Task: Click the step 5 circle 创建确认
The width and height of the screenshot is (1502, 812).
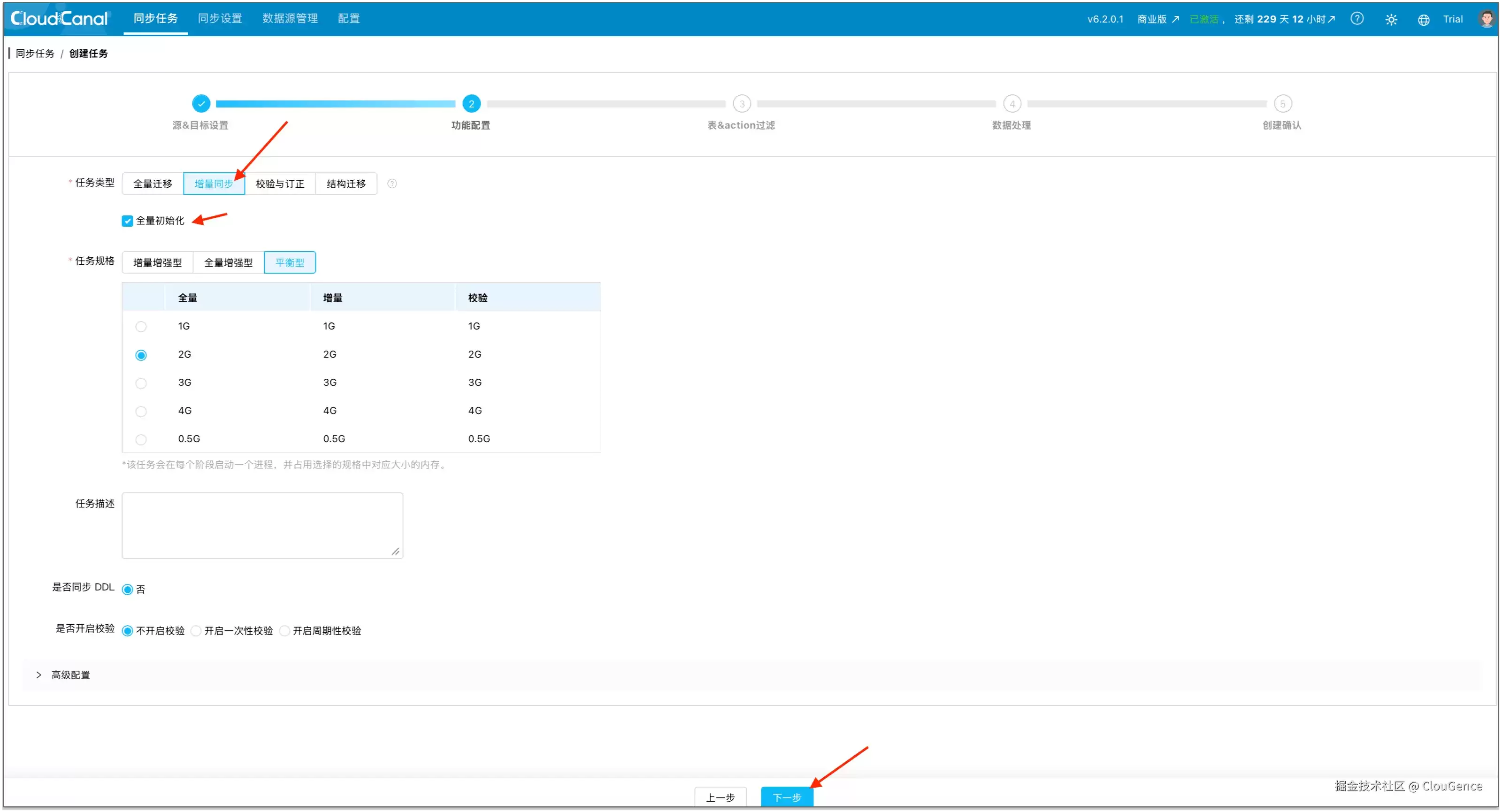Action: 1282,104
